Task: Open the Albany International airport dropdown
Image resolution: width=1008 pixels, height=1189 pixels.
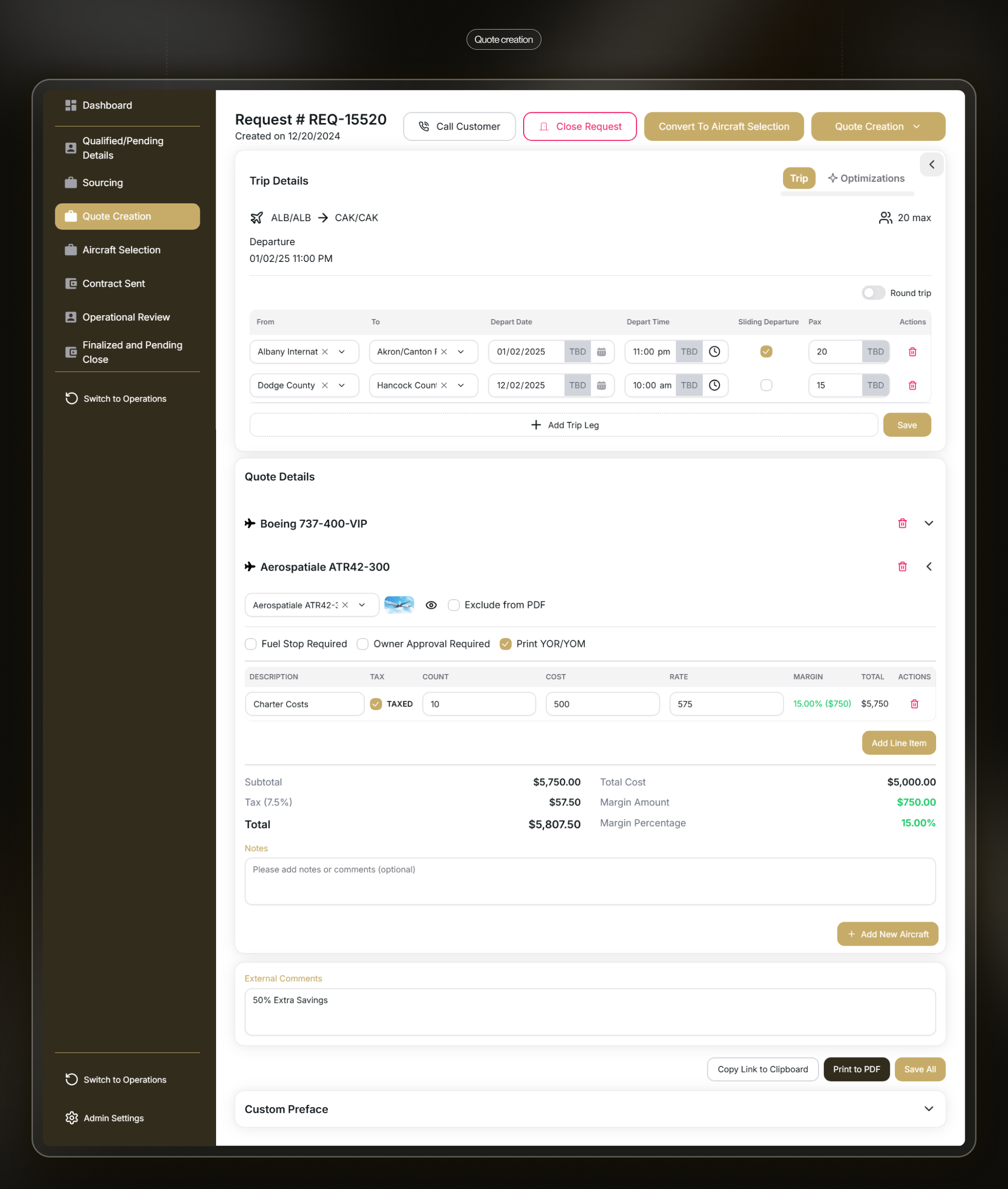Action: [342, 352]
